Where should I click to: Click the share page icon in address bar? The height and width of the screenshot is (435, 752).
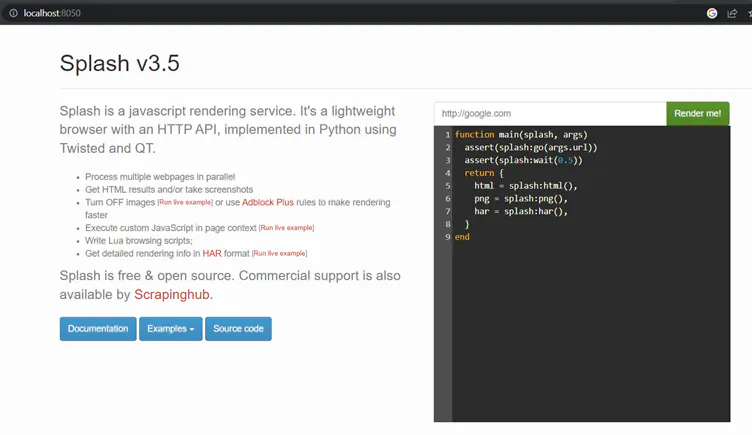pyautogui.click(x=732, y=13)
